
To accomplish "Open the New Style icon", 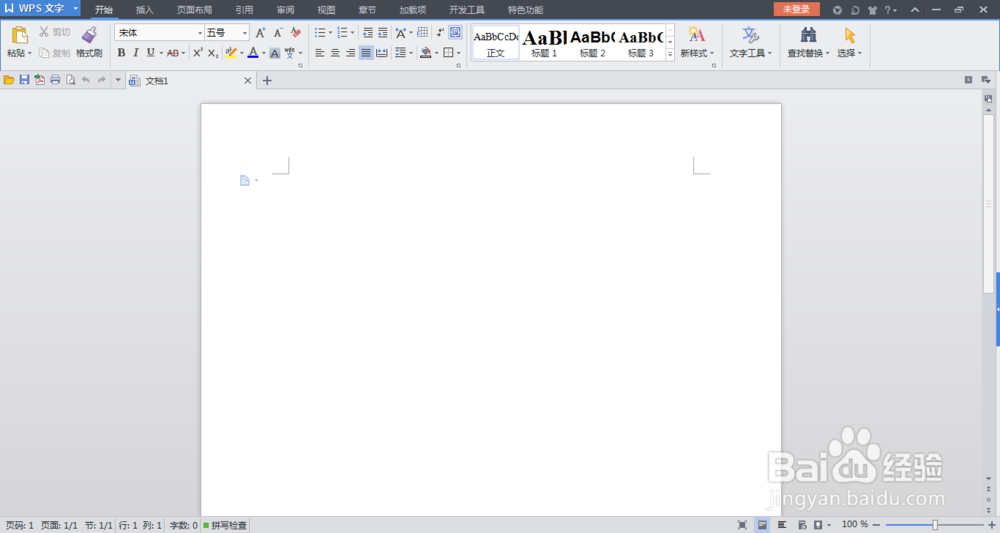I will tap(696, 35).
